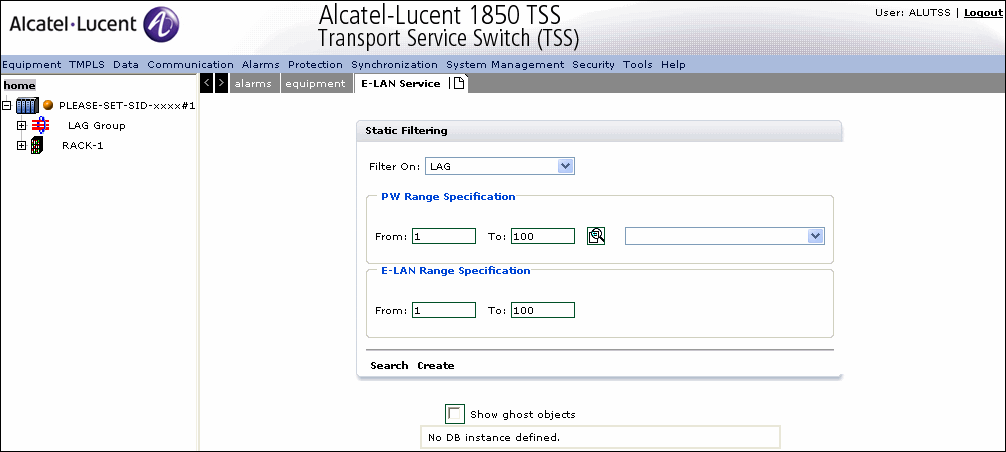Click the shelf node icon beside PLEASE-SET-SID
The image size is (1006, 452).
click(x=28, y=105)
